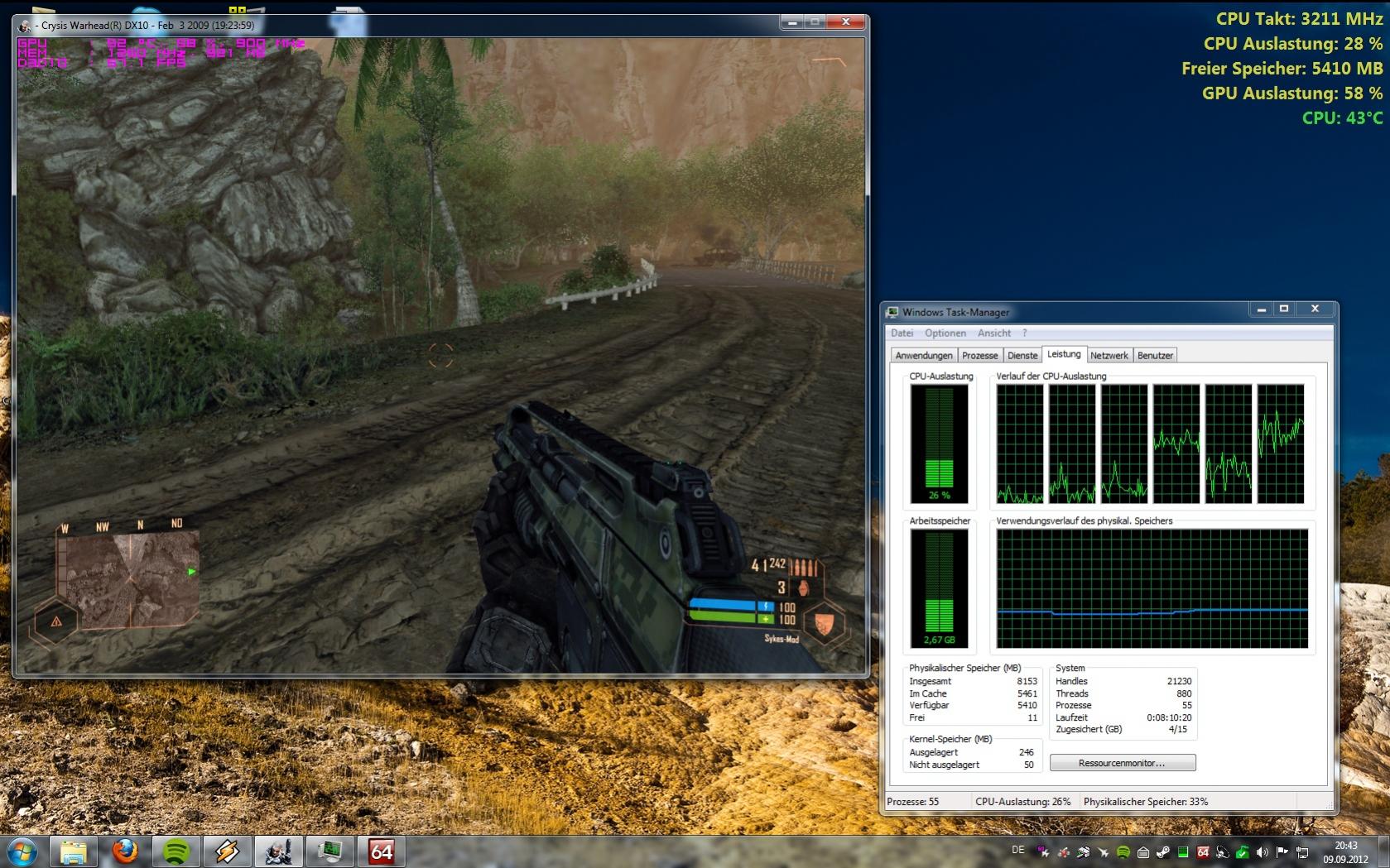This screenshot has width=1390, height=868.
Task: Launch Firefox from the taskbar
Action: [x=125, y=851]
